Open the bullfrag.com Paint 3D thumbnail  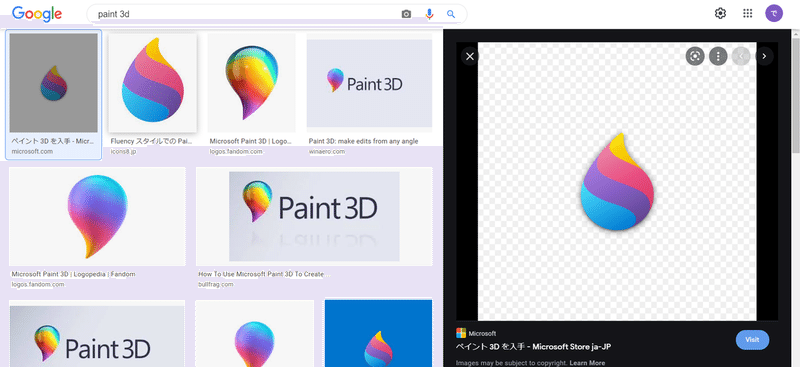tap(314, 216)
